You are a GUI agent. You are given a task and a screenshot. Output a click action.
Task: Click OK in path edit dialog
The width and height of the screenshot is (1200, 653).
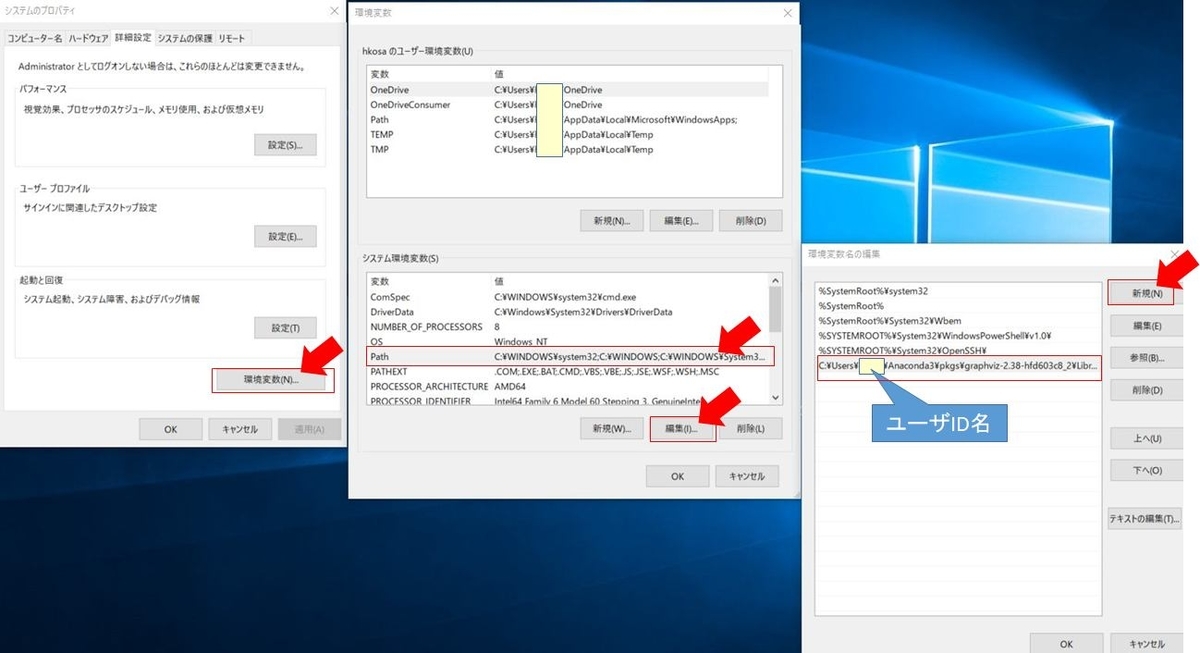1066,644
